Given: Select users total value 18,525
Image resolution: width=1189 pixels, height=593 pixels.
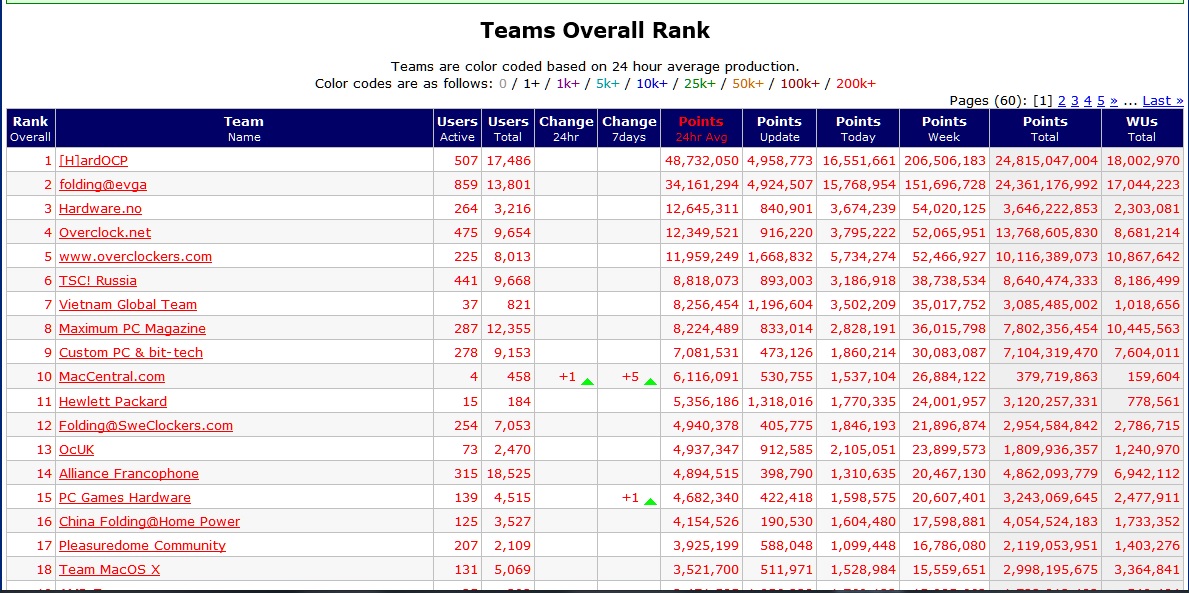Looking at the screenshot, I should click(509, 473).
